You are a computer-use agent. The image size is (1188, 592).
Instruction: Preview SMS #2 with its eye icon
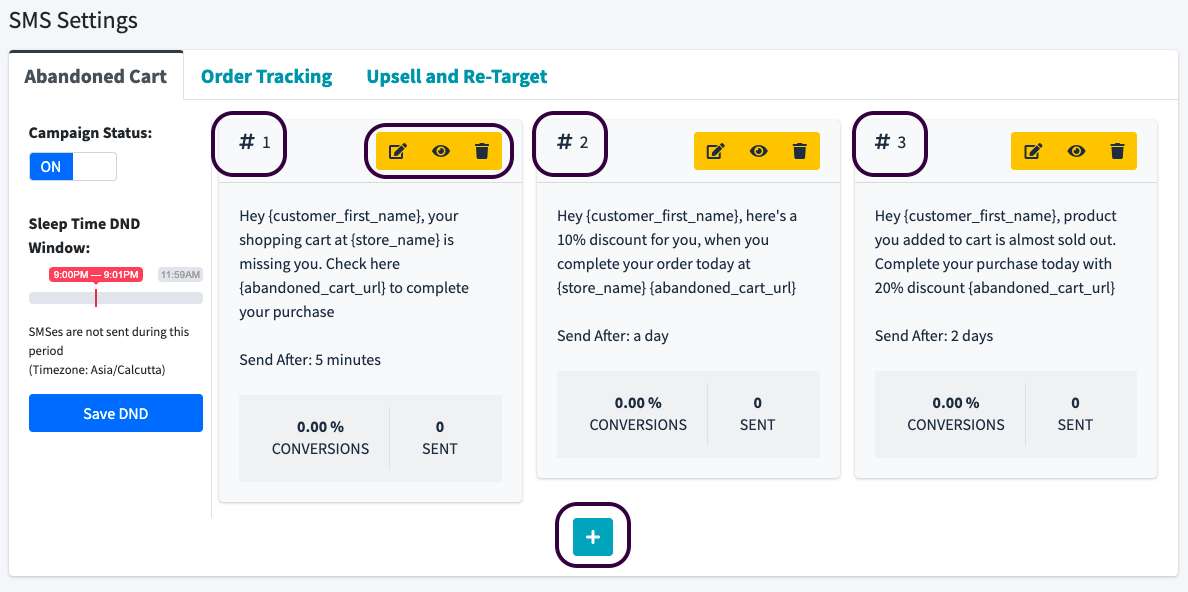[759, 151]
